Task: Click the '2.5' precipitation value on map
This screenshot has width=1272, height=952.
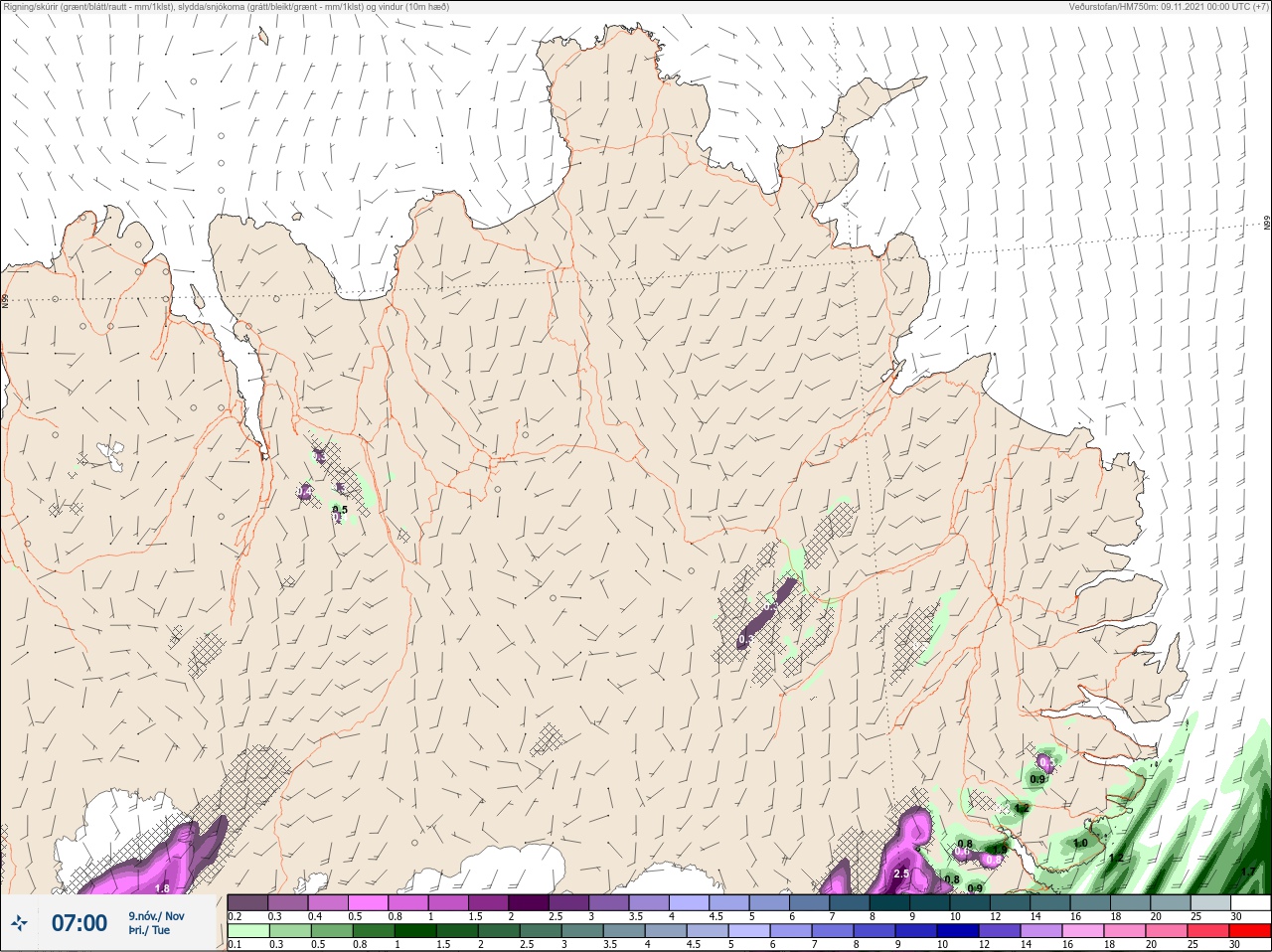Action: (901, 873)
